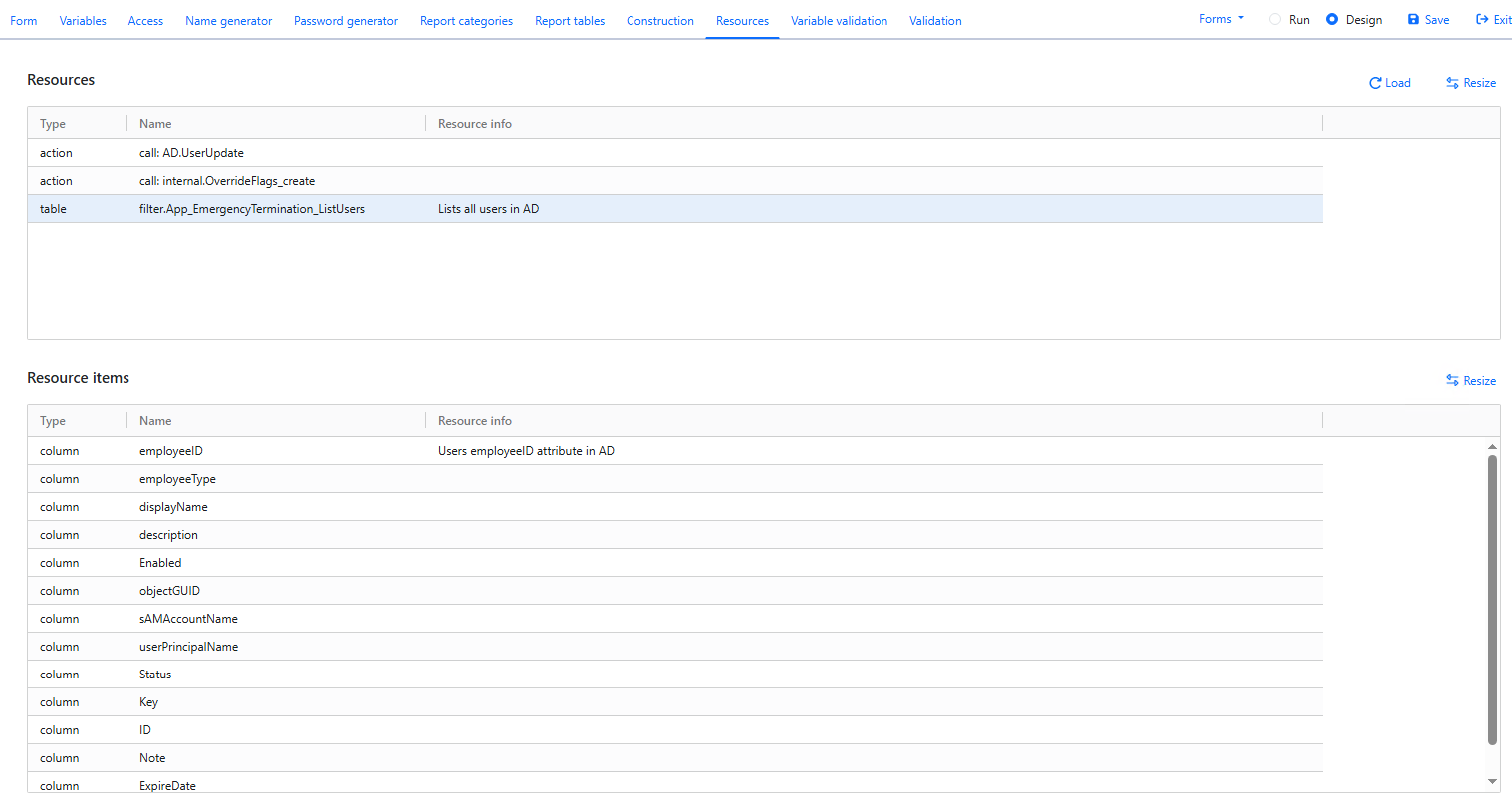Viewport: 1512px width, 810px height.
Task: Click the Load refresh icon
Action: pos(1375,83)
